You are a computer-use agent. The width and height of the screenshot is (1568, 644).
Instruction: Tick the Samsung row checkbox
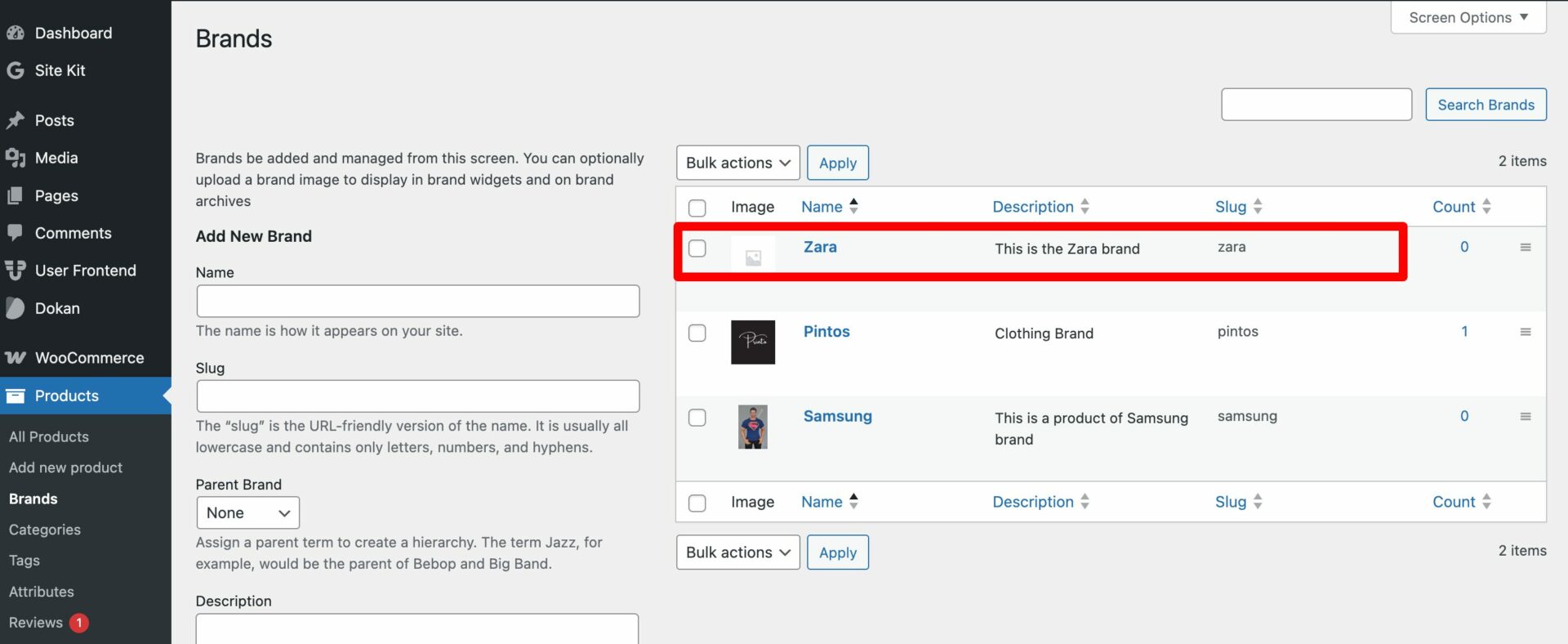[x=697, y=418]
